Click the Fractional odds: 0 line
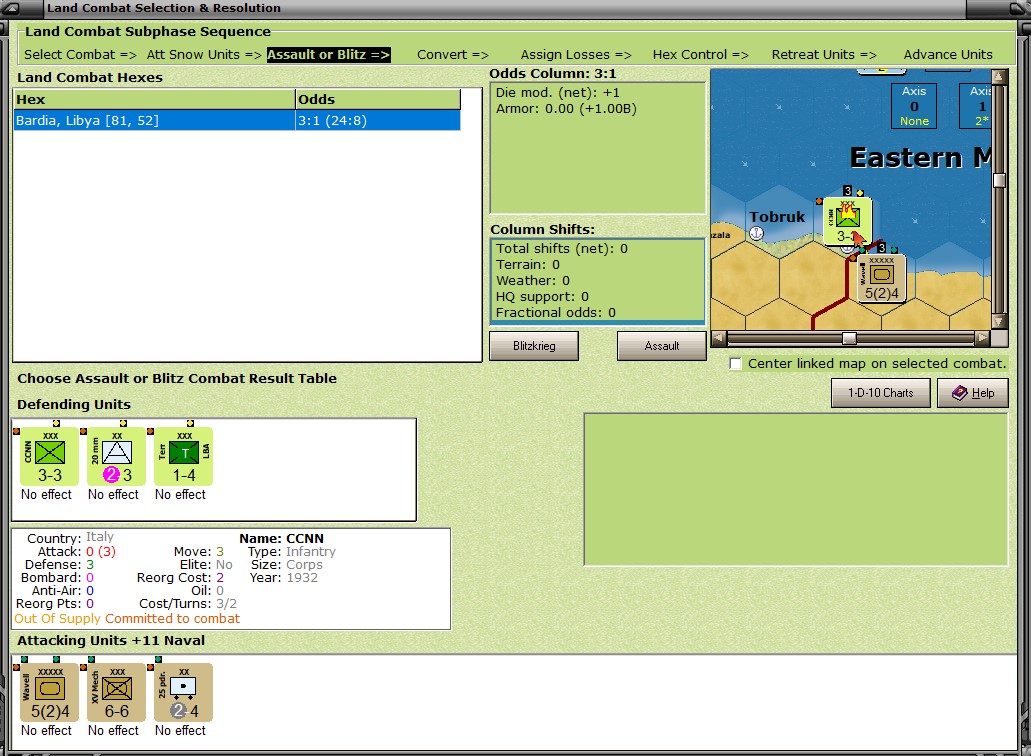 pos(556,312)
